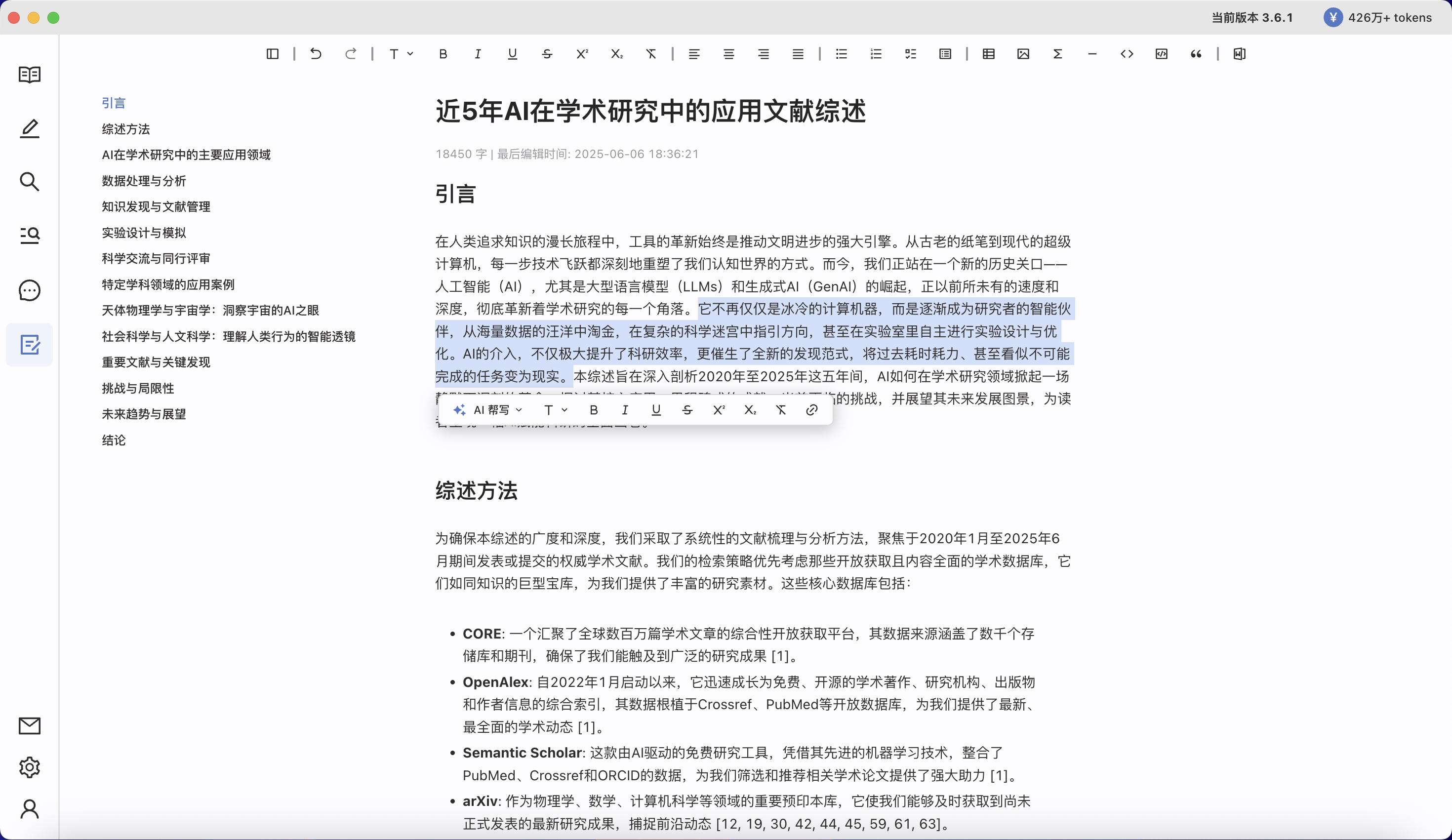Jump to 实验设计与模拟 outline entry
This screenshot has height=840, width=1452.
click(144, 232)
